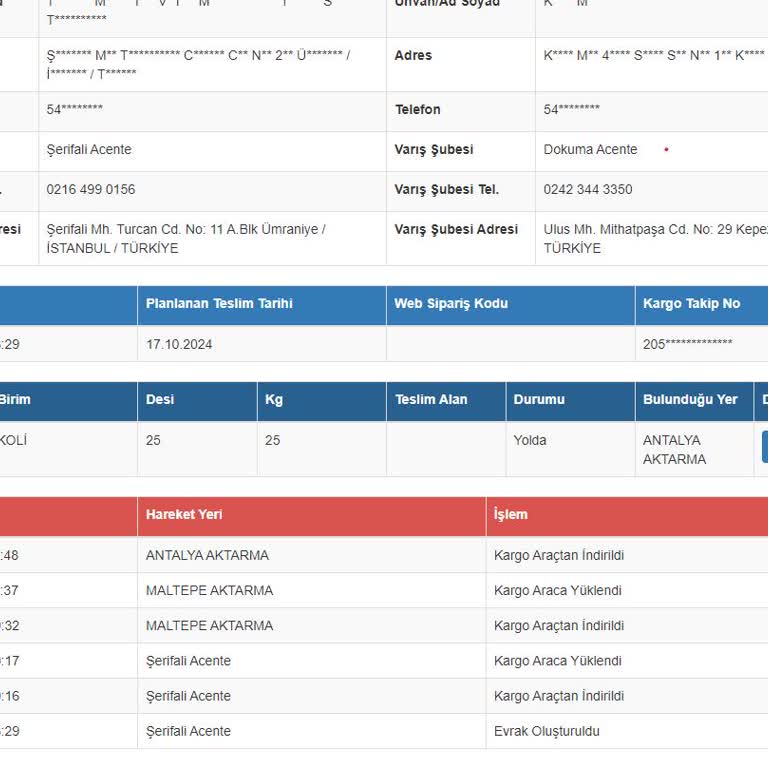Click the Yolda status cell
Viewport: 768px width, 768px height.
click(x=529, y=440)
